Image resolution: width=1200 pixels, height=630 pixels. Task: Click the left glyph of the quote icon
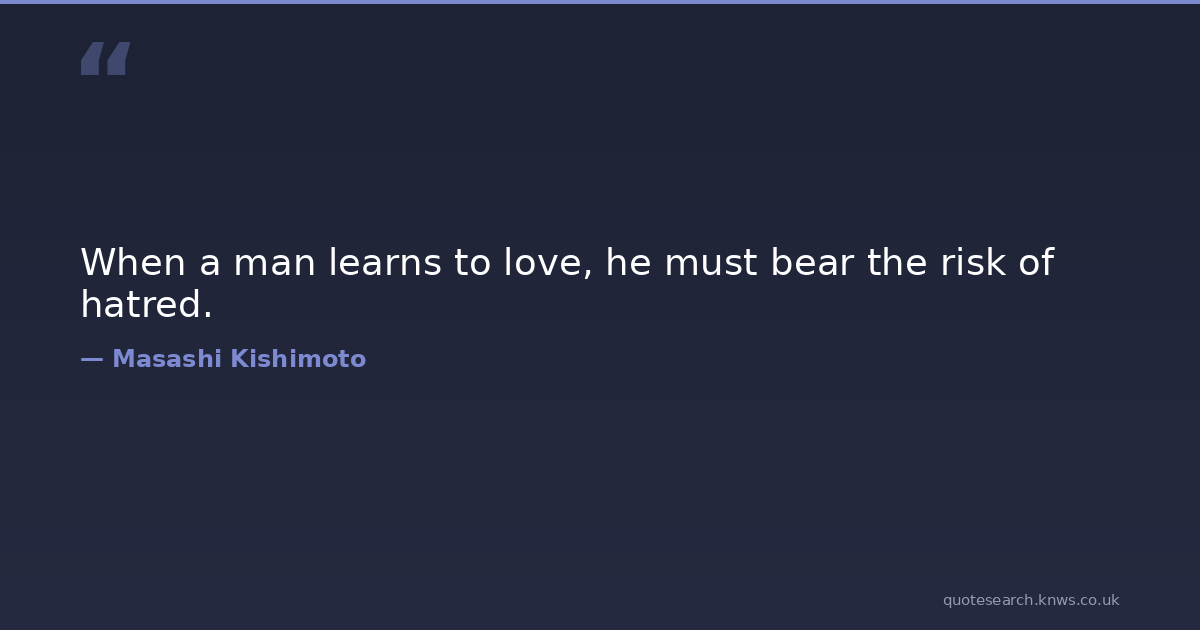92,58
